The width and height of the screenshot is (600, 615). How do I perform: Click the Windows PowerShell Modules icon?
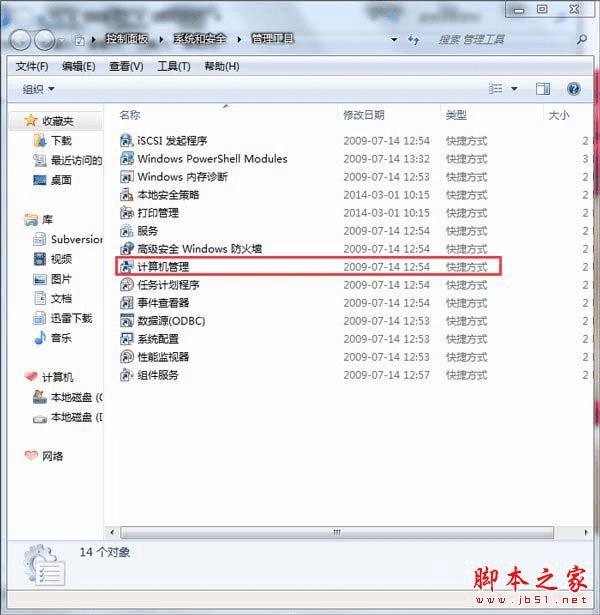pyautogui.click(x=126, y=158)
